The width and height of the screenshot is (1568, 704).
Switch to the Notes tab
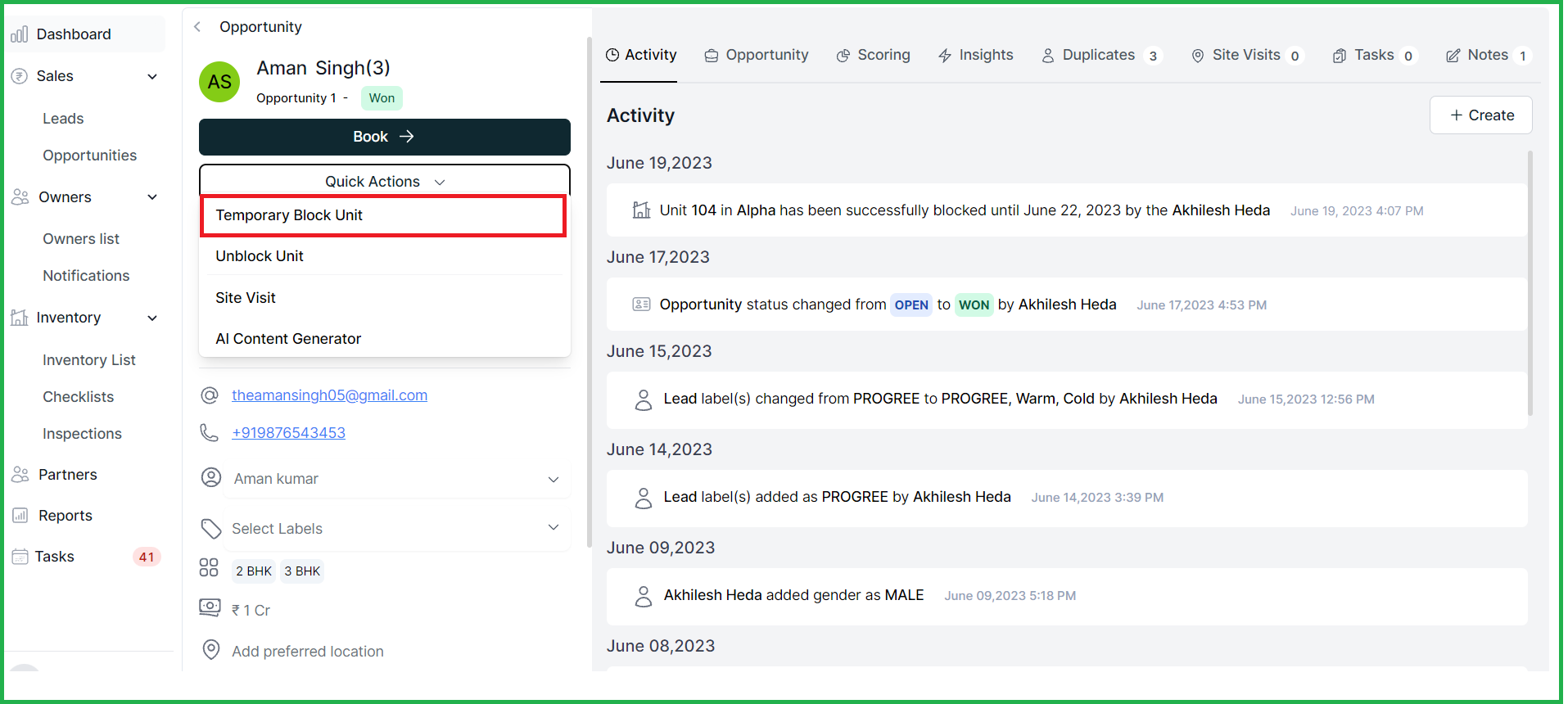point(1488,55)
